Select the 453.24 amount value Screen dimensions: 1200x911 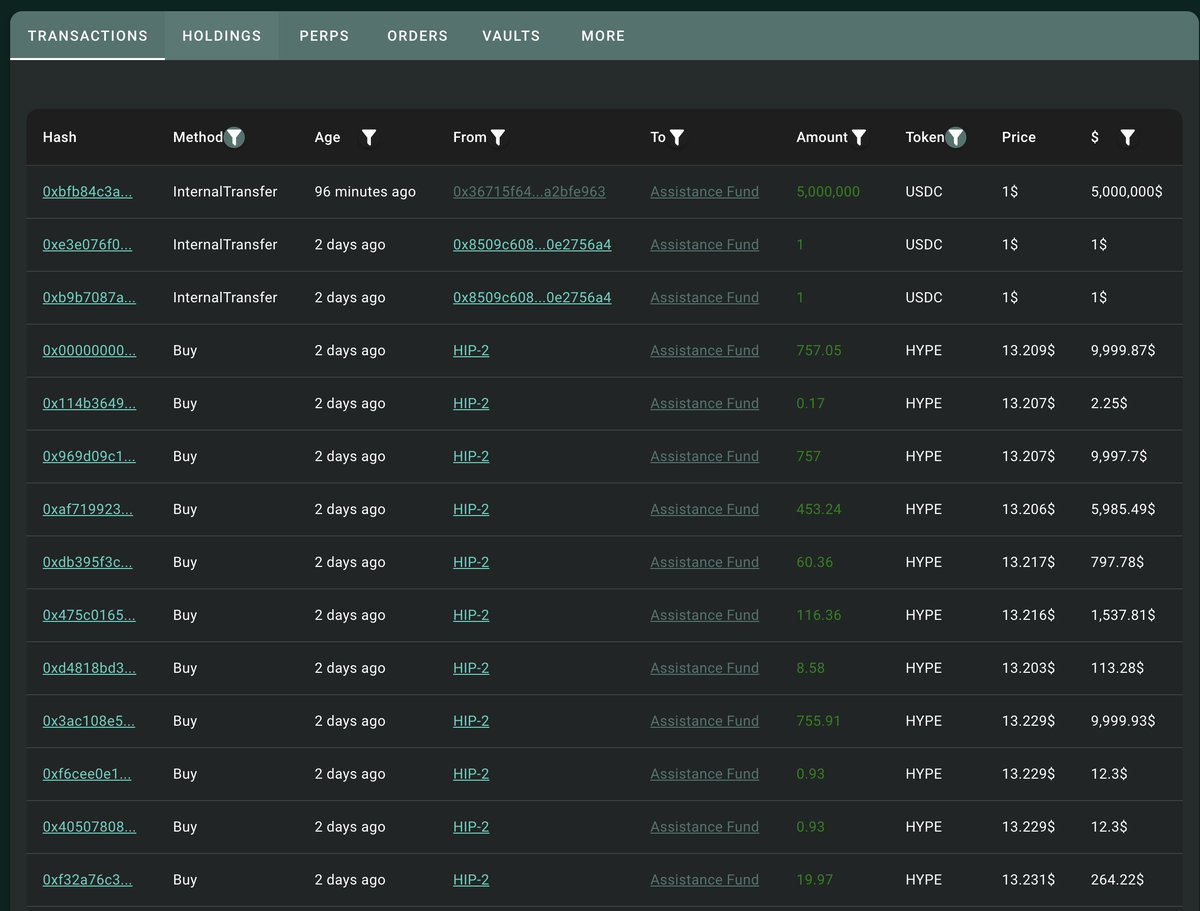(819, 510)
